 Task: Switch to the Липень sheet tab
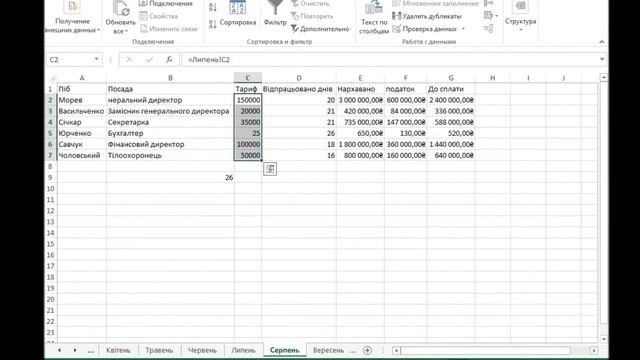point(244,350)
